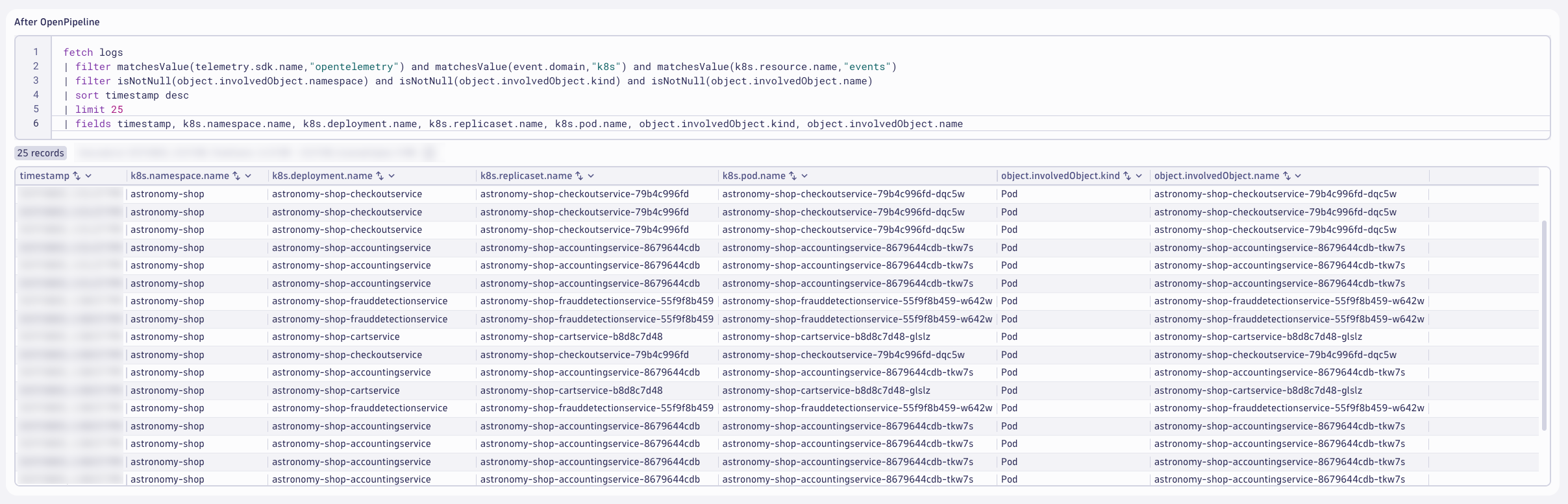
Task: Select first row's replicaset astronomy-shop-checkoutservice-79b4c996fd cell
Action: pyautogui.click(x=584, y=194)
